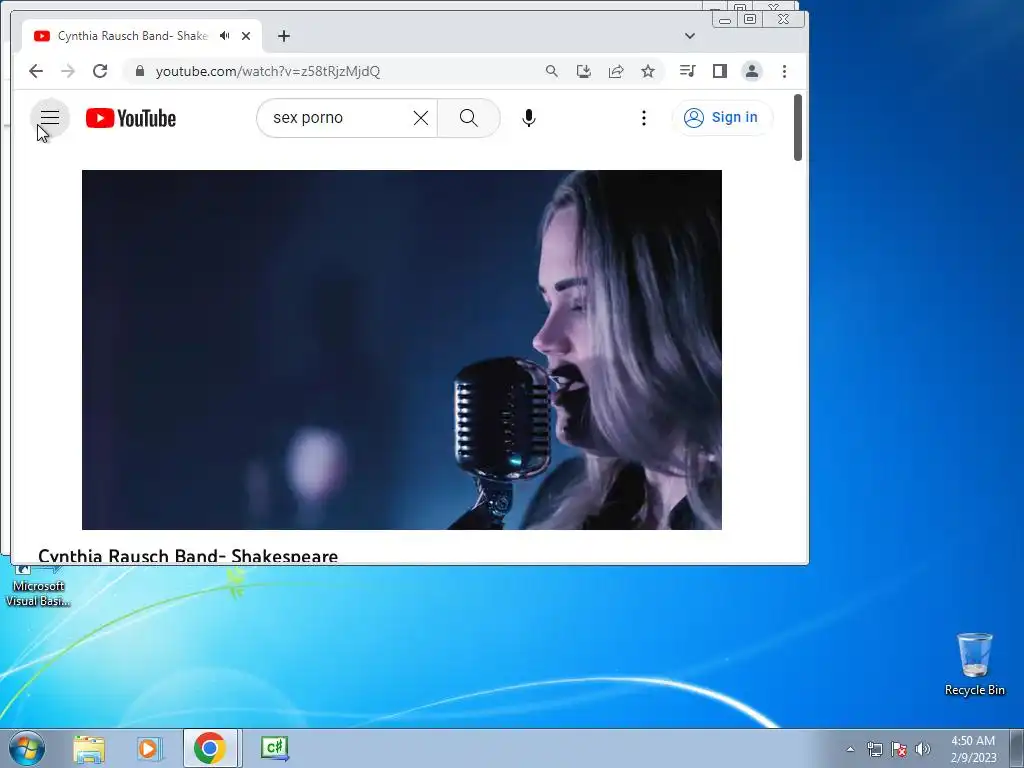The width and height of the screenshot is (1024, 768).
Task: Open YouTube settings three-dot menu
Action: click(x=644, y=118)
